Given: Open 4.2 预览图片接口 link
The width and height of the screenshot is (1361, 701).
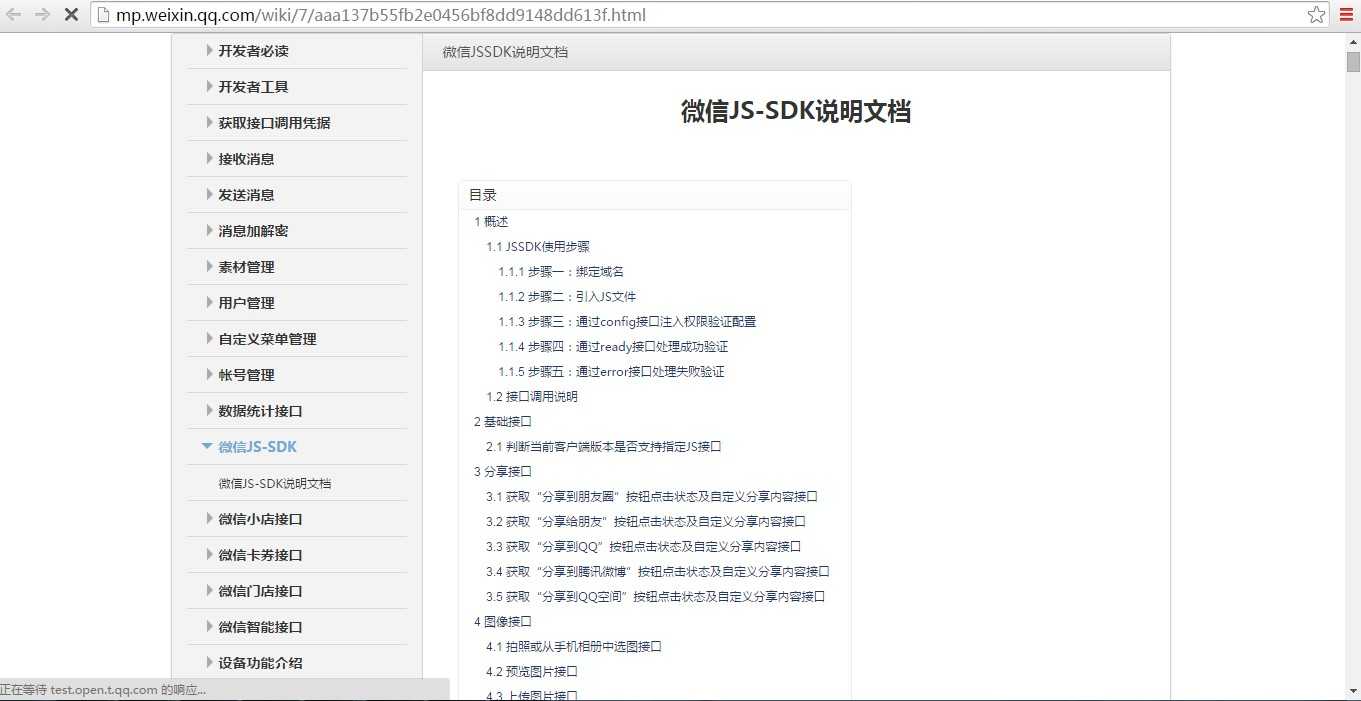Looking at the screenshot, I should (x=532, y=672).
